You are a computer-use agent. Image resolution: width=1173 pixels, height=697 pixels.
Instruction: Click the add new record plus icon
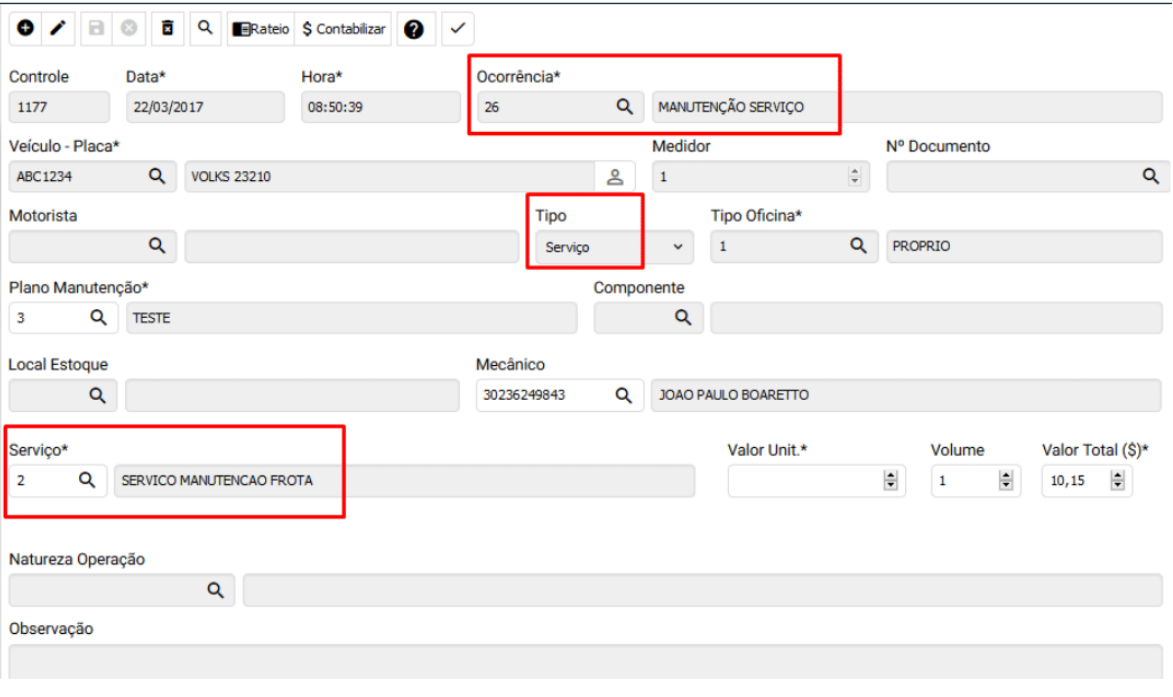click(24, 29)
